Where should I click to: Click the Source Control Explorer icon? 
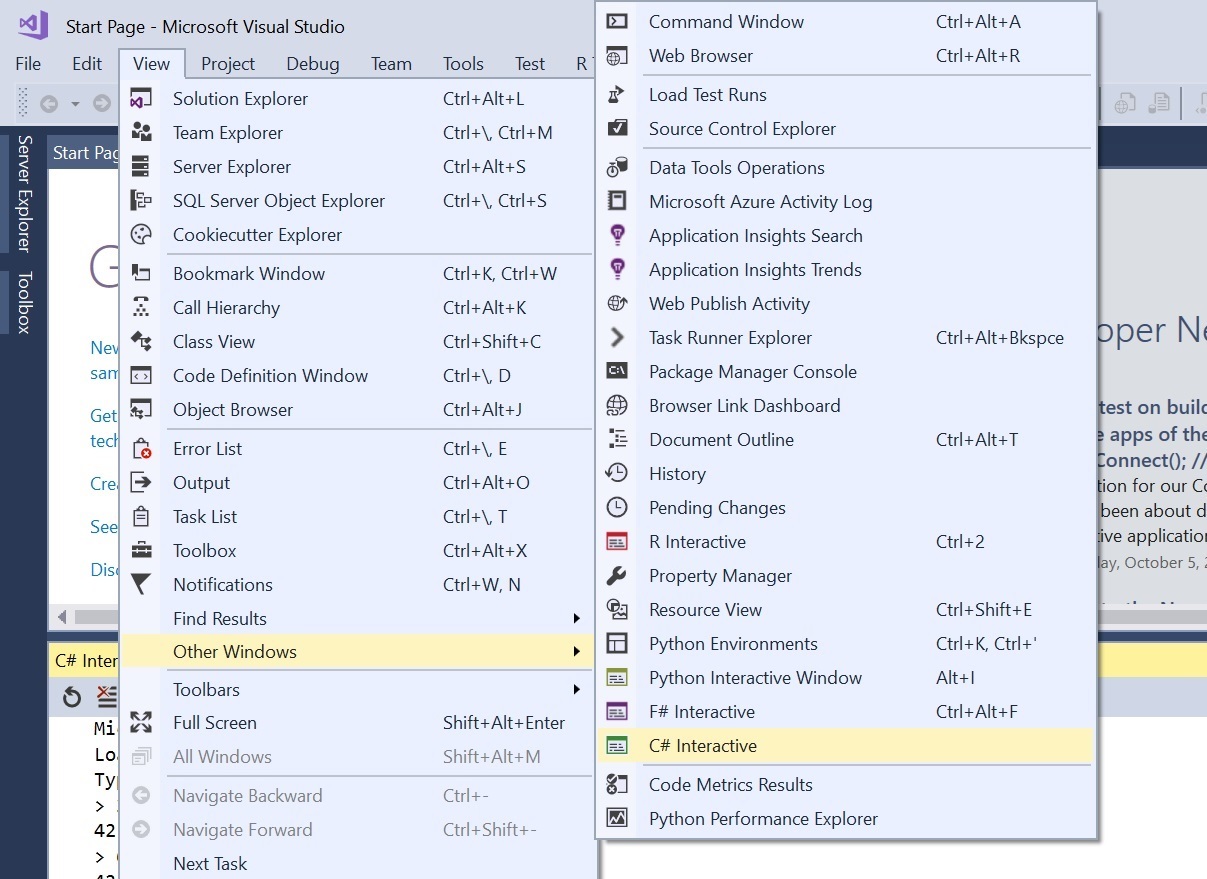(618, 129)
